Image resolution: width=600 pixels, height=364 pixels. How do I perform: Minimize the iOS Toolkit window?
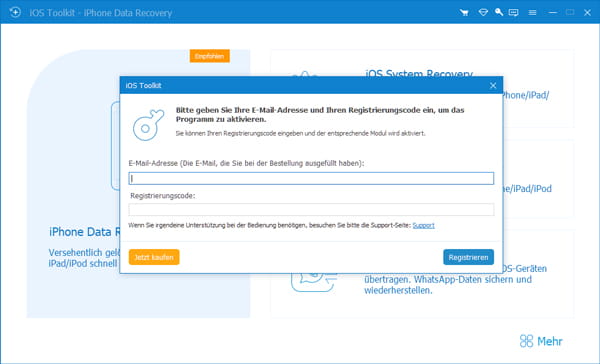pos(553,13)
